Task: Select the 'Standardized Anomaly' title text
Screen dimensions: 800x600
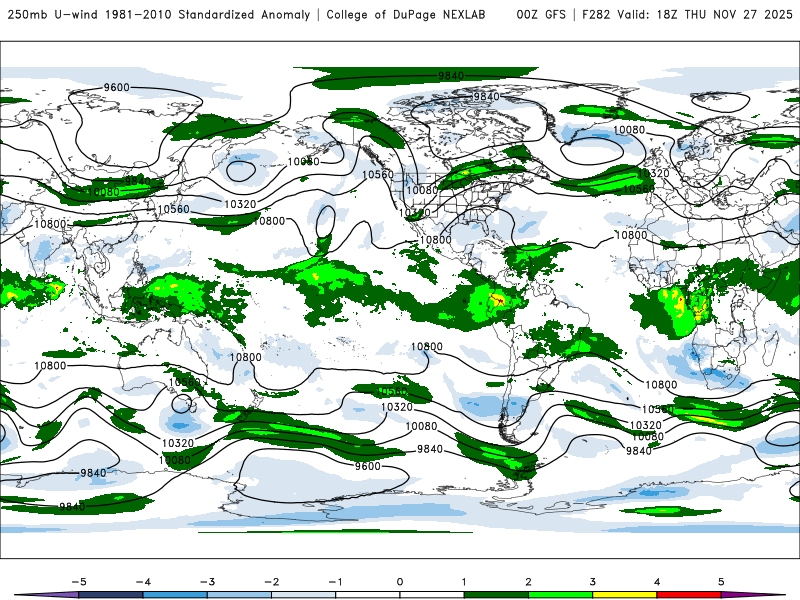Action: coord(244,14)
